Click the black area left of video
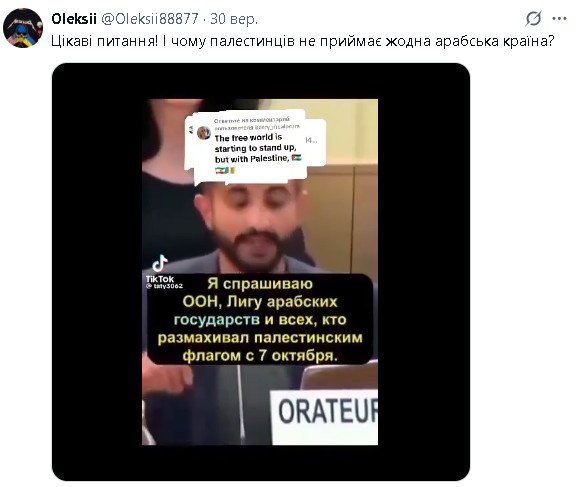Screen dimensions: 582x487 click(x=97, y=272)
